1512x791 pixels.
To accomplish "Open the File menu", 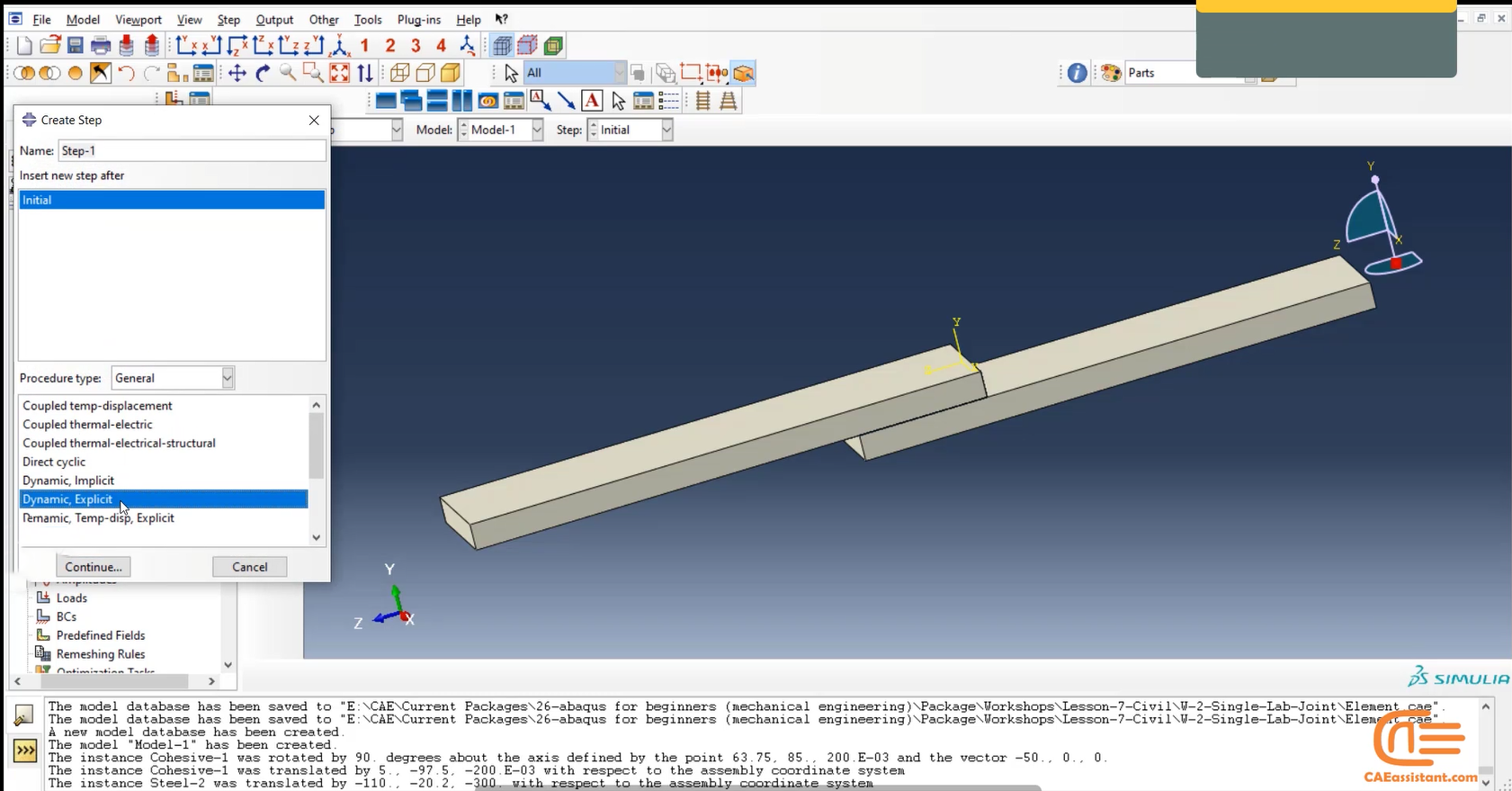I will pos(41,20).
